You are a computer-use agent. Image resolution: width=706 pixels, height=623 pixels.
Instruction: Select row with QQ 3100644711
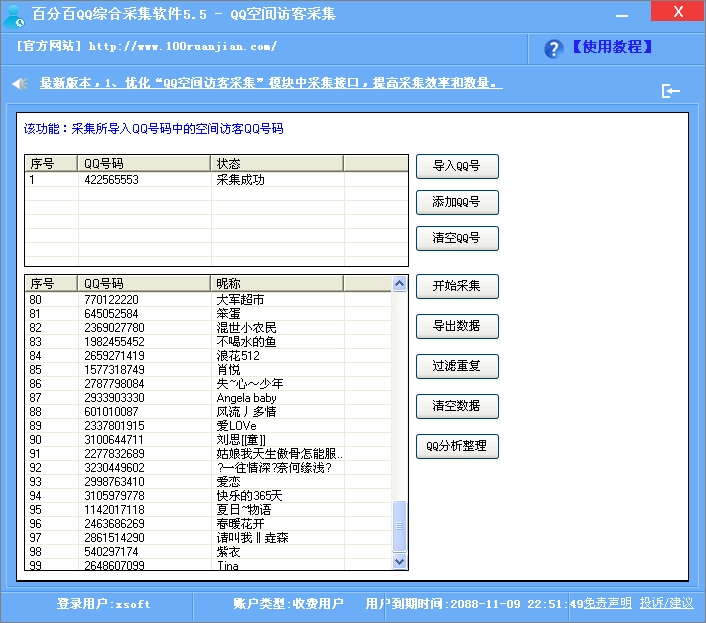pyautogui.click(x=208, y=440)
